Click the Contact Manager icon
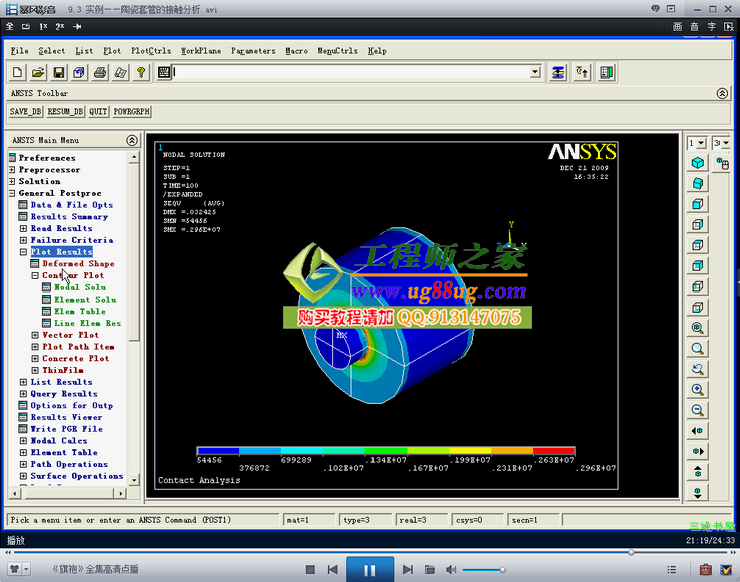The image size is (740, 582). tap(606, 73)
